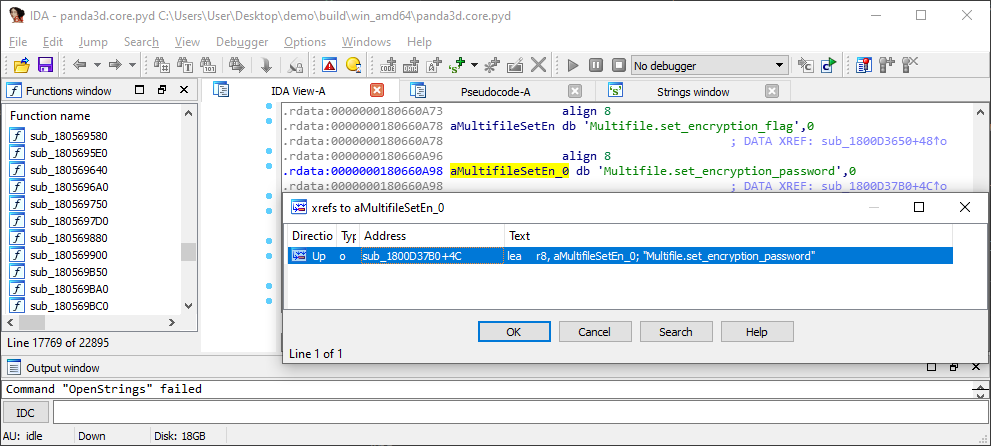991x446 pixels.
Task: Click the Address column header
Action: pos(432,236)
